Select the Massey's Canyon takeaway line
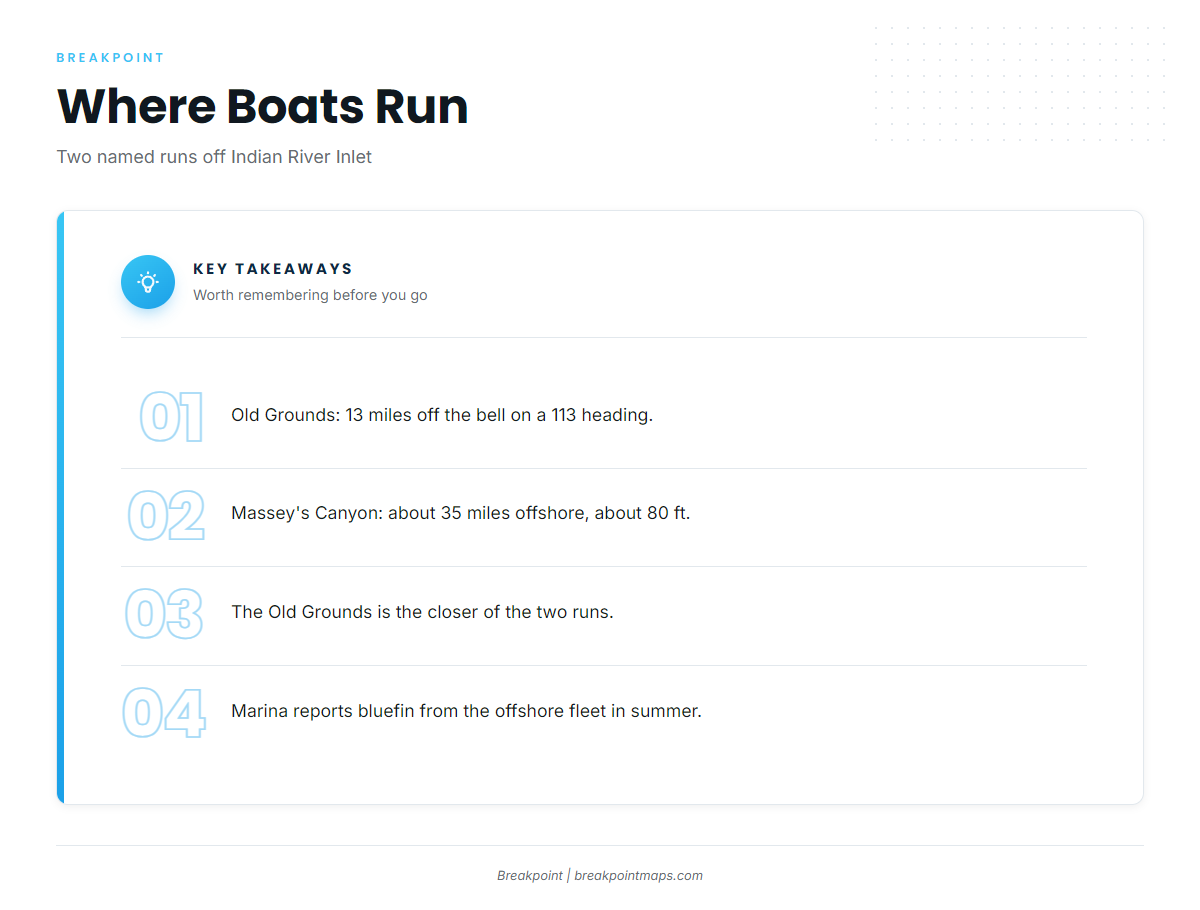This screenshot has width=1200, height=910. [460, 513]
